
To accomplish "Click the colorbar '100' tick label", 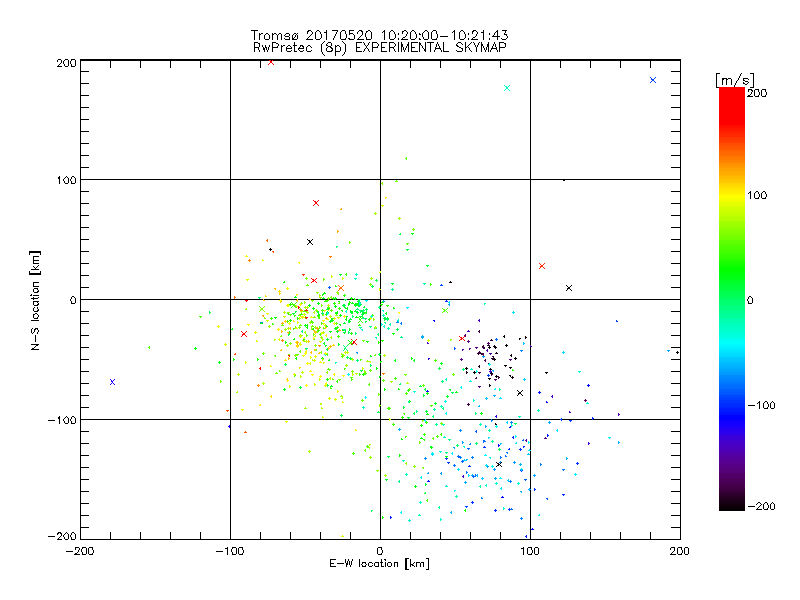I will pyautogui.click(x=757, y=195).
